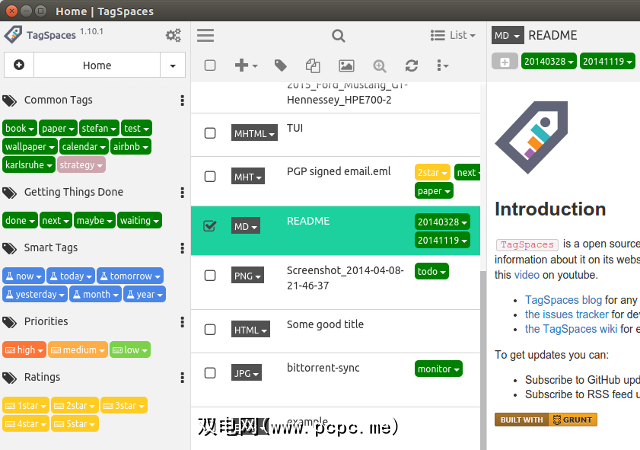The height and width of the screenshot is (450, 640).
Task: Open the List view dropdown
Action: 453,36
